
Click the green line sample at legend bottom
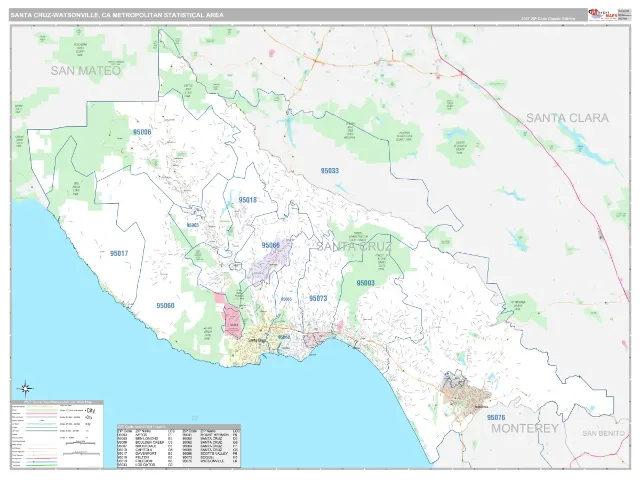41,465
